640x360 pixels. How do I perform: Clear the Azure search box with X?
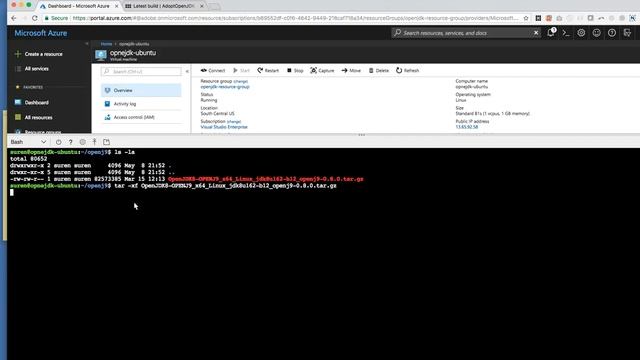click(536, 33)
